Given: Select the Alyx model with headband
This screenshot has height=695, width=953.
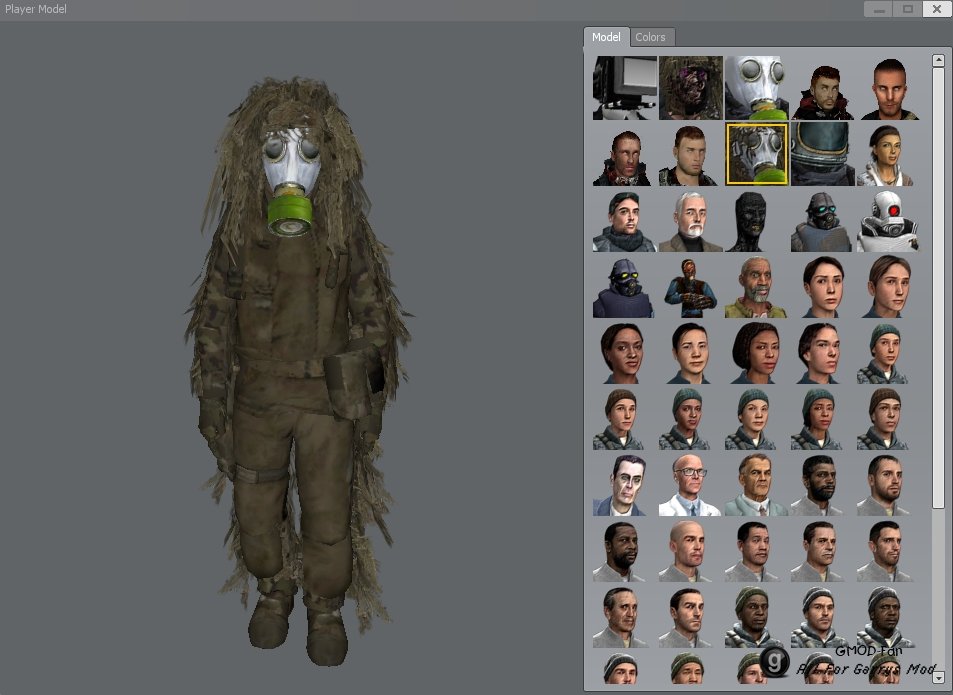Looking at the screenshot, I should coord(889,154).
